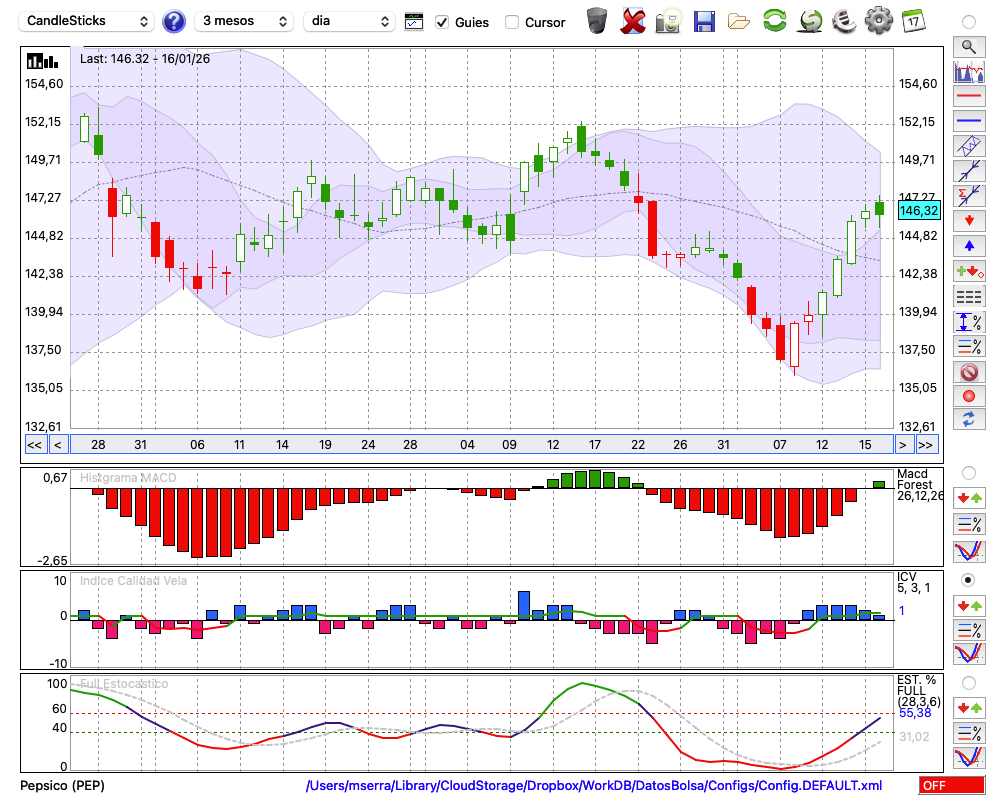Enable the Cursor checkbox
1000x800 pixels.
(x=512, y=22)
